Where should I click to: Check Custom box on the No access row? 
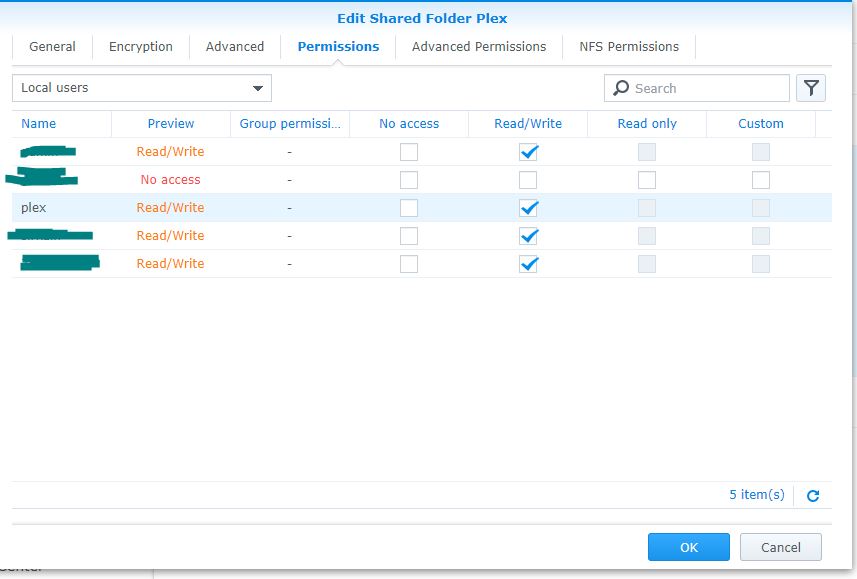click(761, 180)
